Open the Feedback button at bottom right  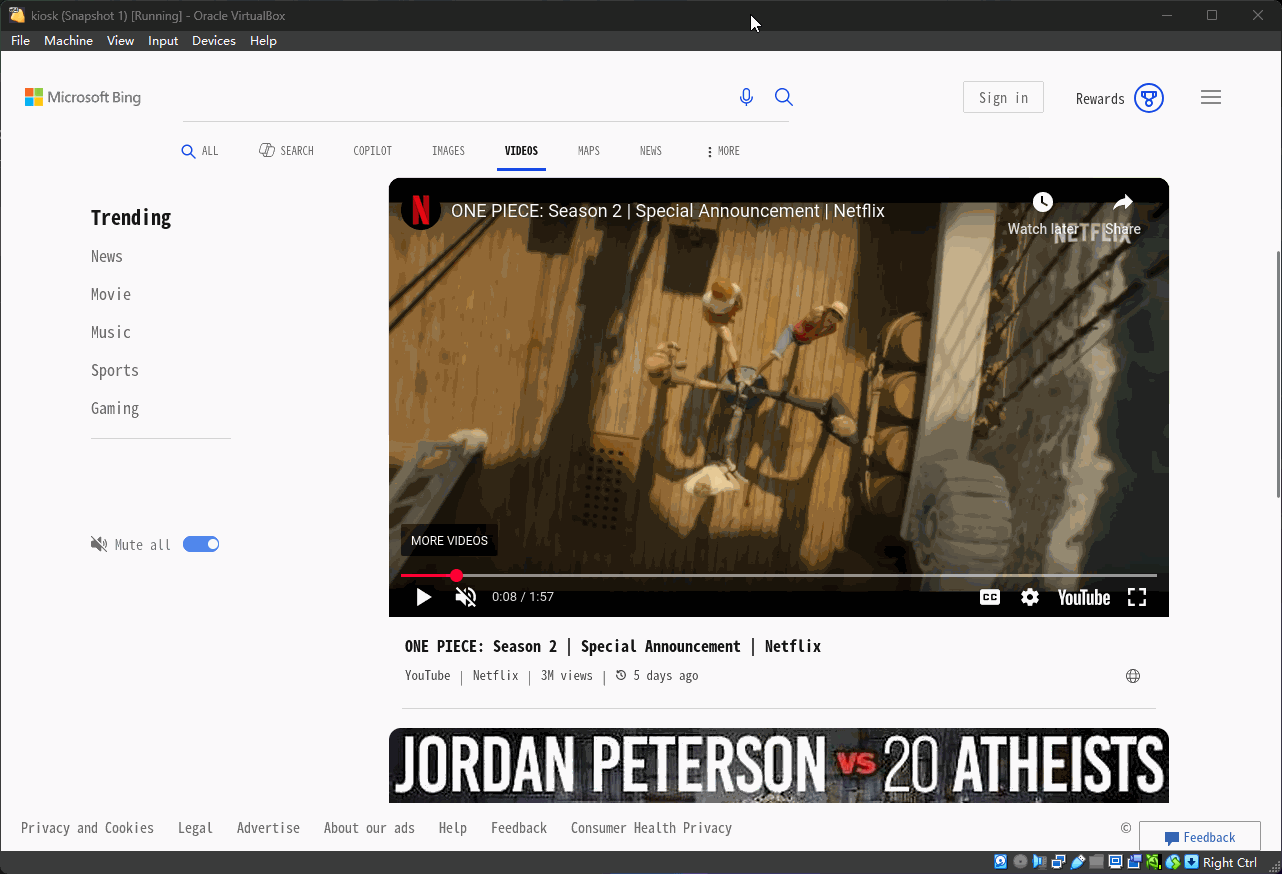click(1199, 837)
